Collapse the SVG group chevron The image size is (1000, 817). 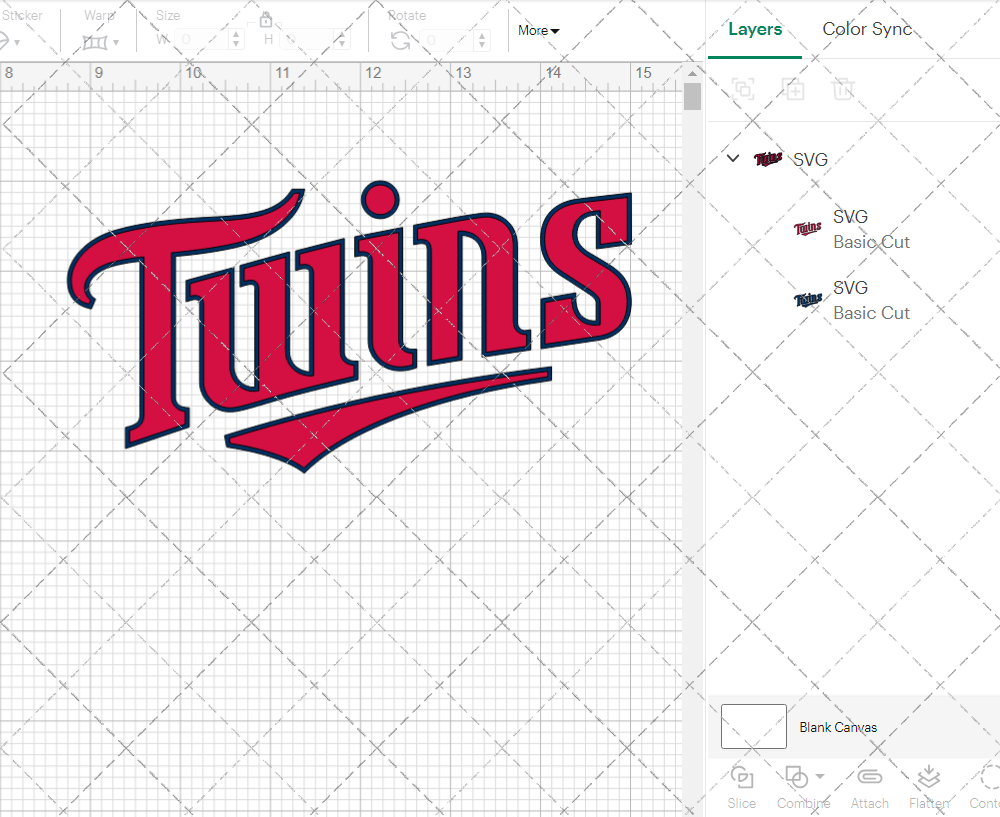pyautogui.click(x=733, y=158)
